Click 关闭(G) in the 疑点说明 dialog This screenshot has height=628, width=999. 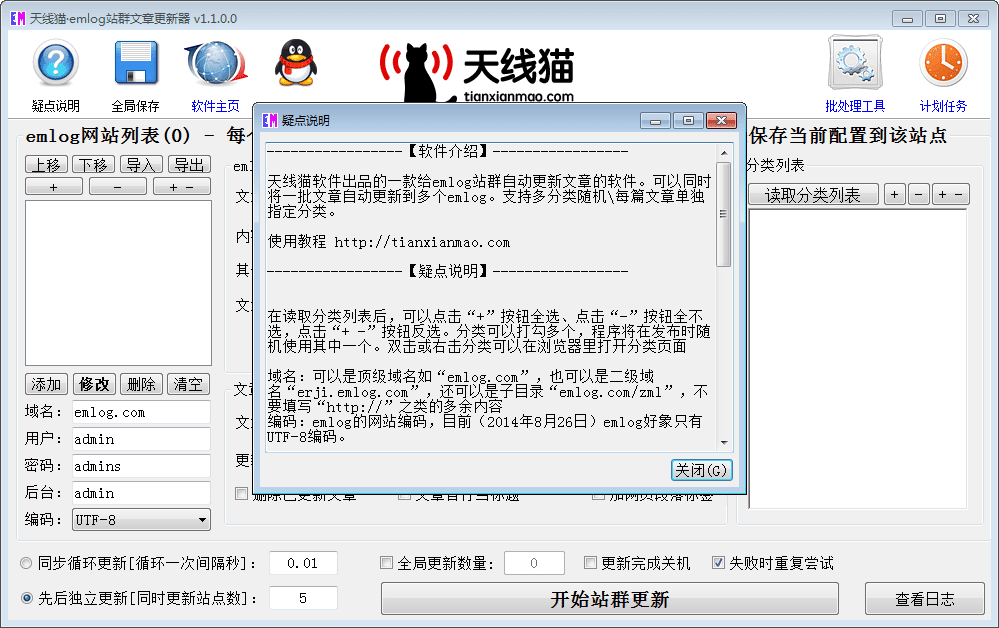(701, 470)
